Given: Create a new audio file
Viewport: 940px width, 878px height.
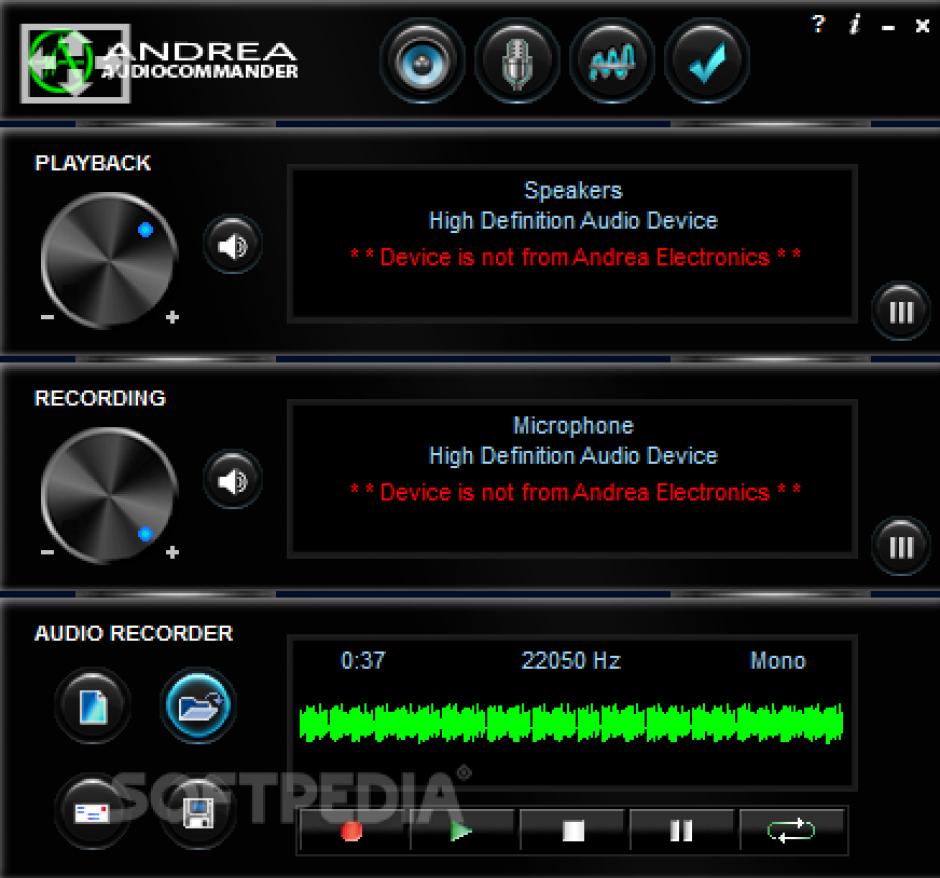Looking at the screenshot, I should click(93, 706).
